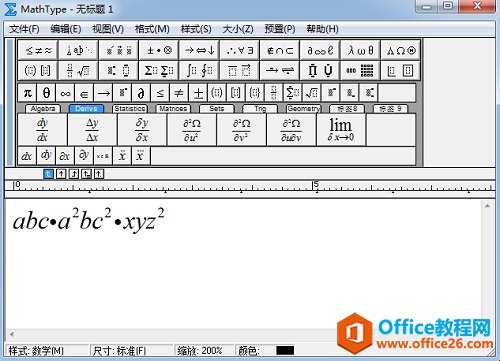Insert the curly braces template from small bar

255,93
